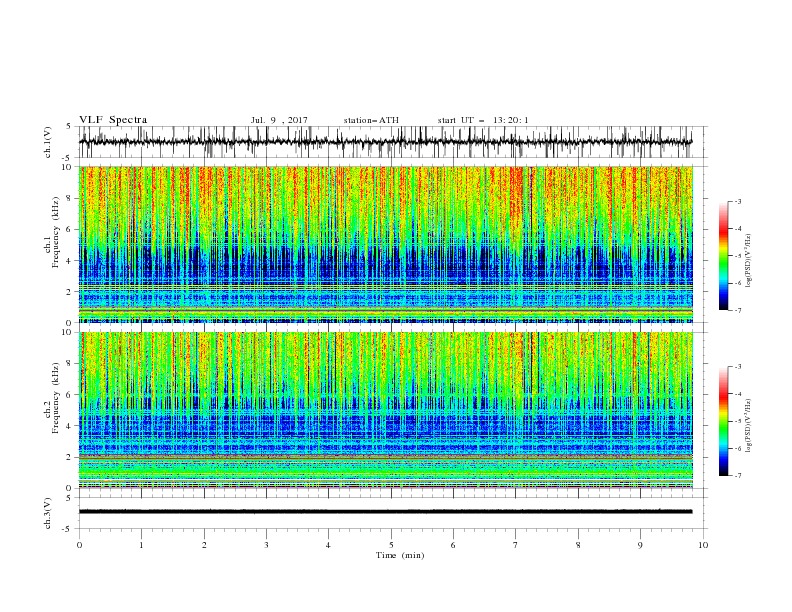Click time axis tick label "5"
The width and height of the screenshot is (792, 612).
(391, 545)
